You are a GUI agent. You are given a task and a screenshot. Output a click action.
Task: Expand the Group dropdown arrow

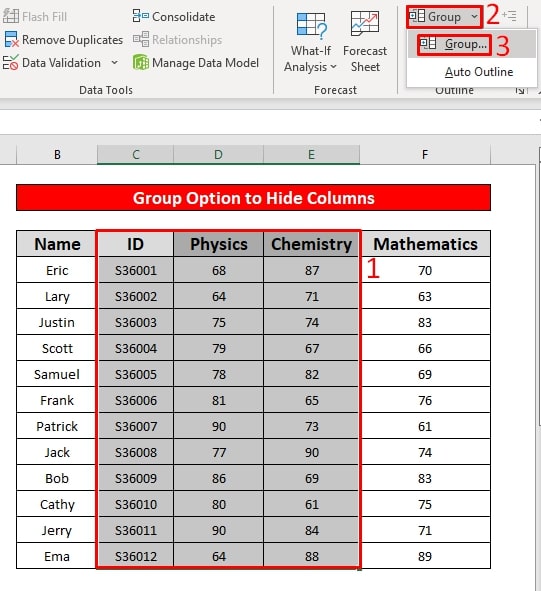[x=474, y=17]
